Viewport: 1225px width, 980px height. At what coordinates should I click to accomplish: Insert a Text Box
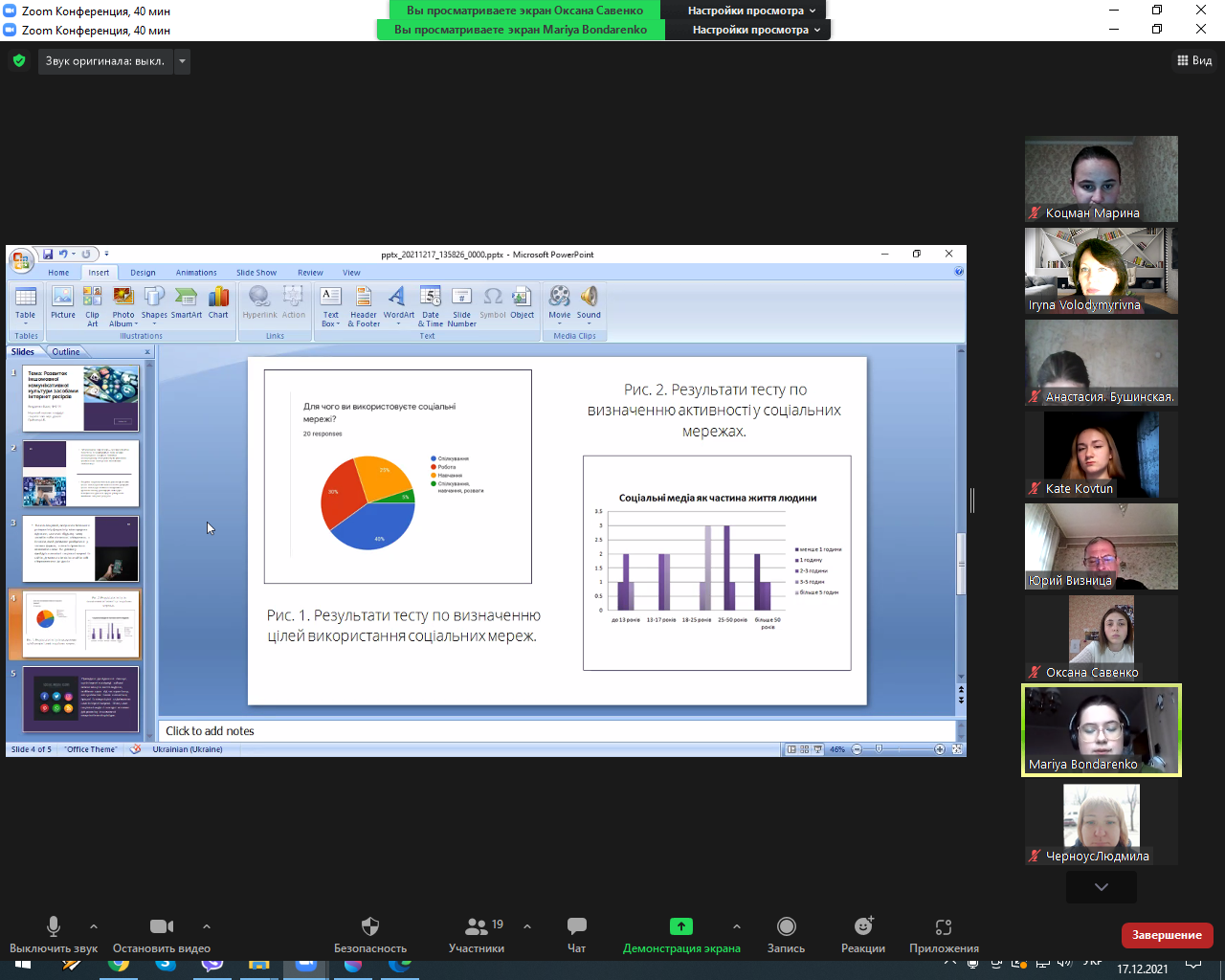[x=330, y=305]
